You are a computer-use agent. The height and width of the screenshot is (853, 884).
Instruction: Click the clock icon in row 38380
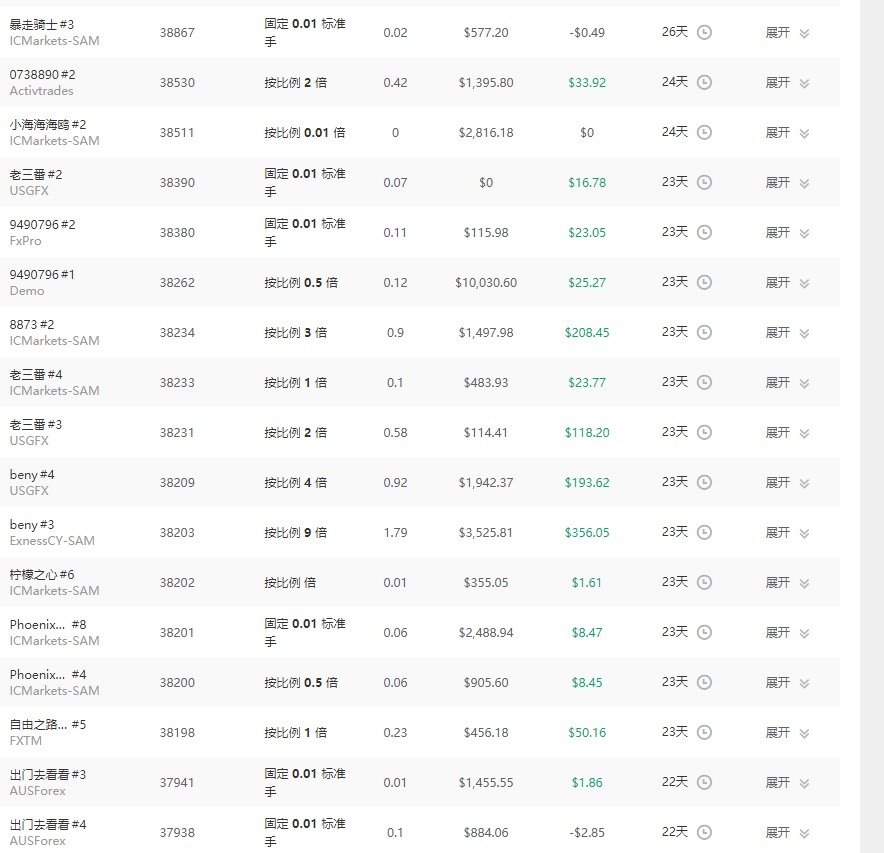[x=704, y=232]
